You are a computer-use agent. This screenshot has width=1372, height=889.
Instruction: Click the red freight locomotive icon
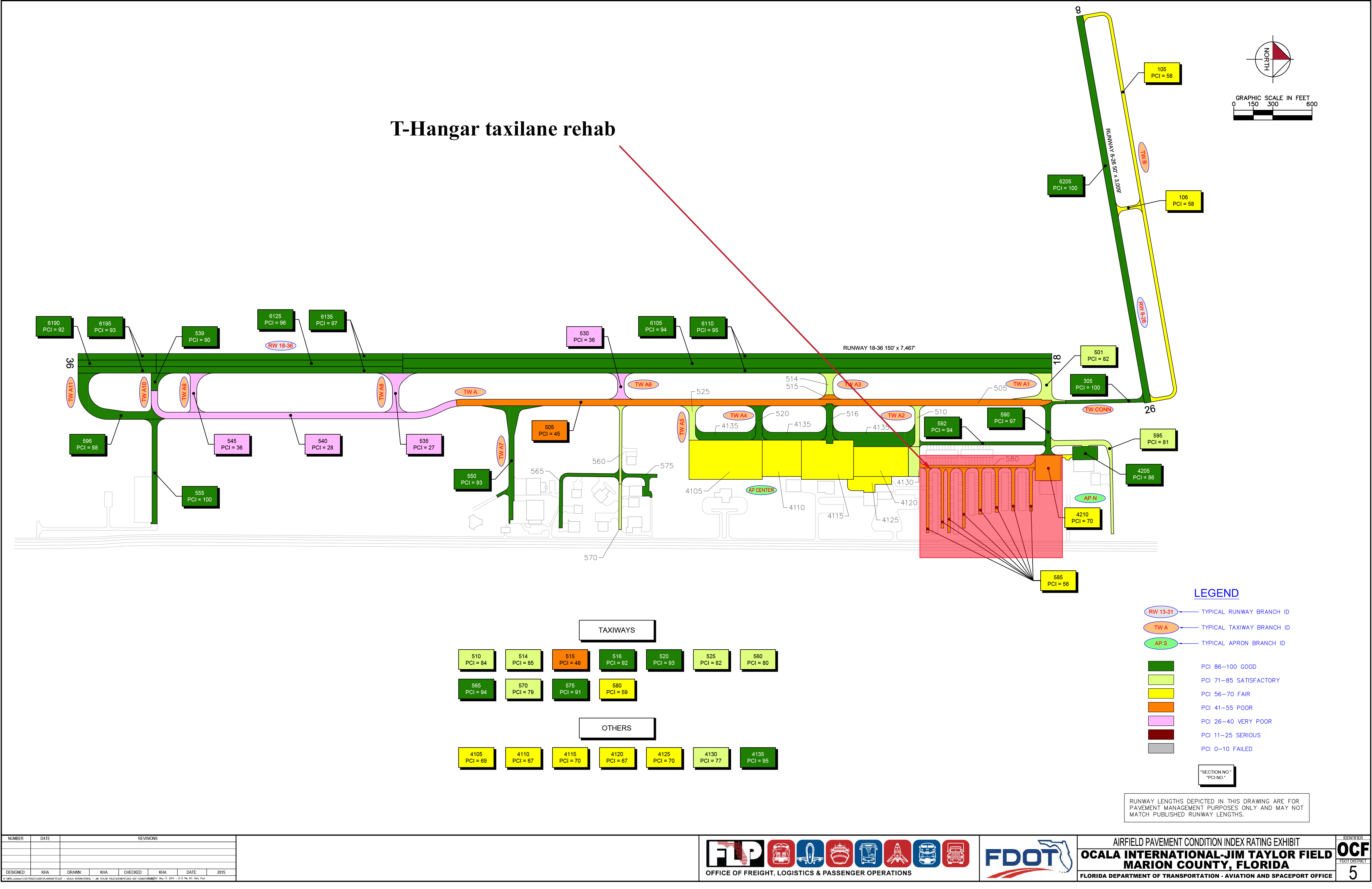(x=781, y=853)
